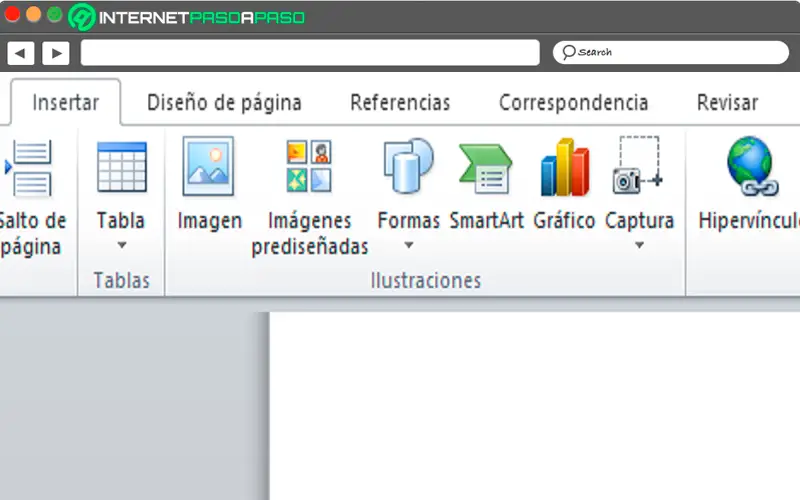Focus the Search input field
The width and height of the screenshot is (800, 500).
(x=670, y=53)
